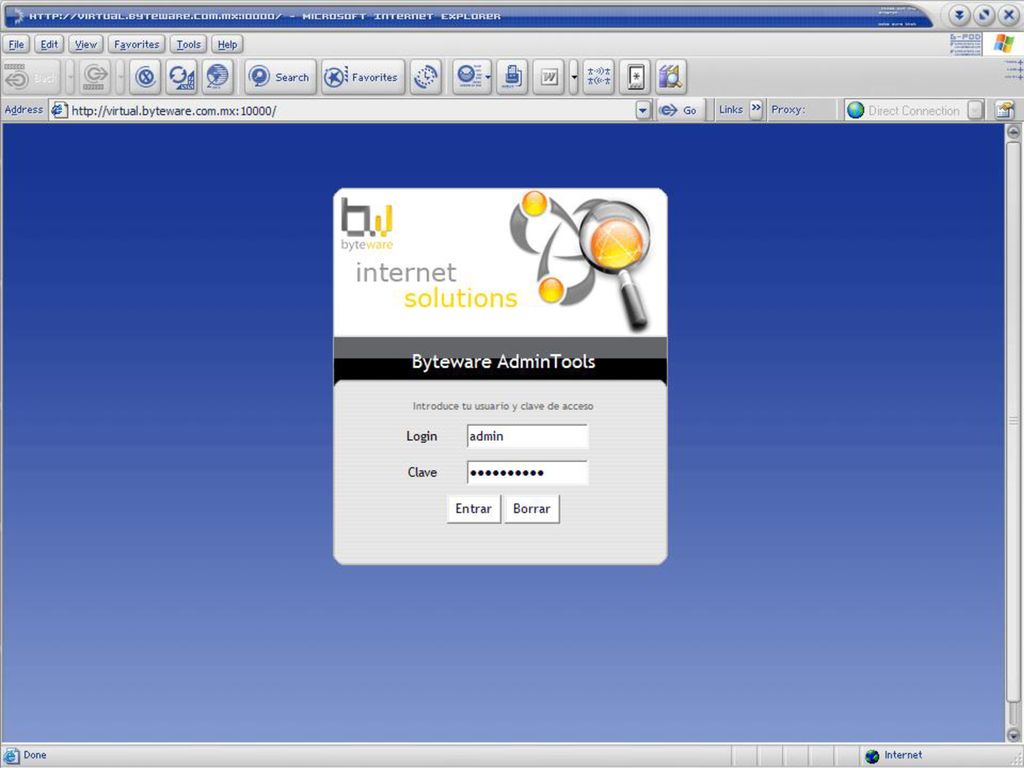Click the Back button dropdown arrow

tap(70, 78)
